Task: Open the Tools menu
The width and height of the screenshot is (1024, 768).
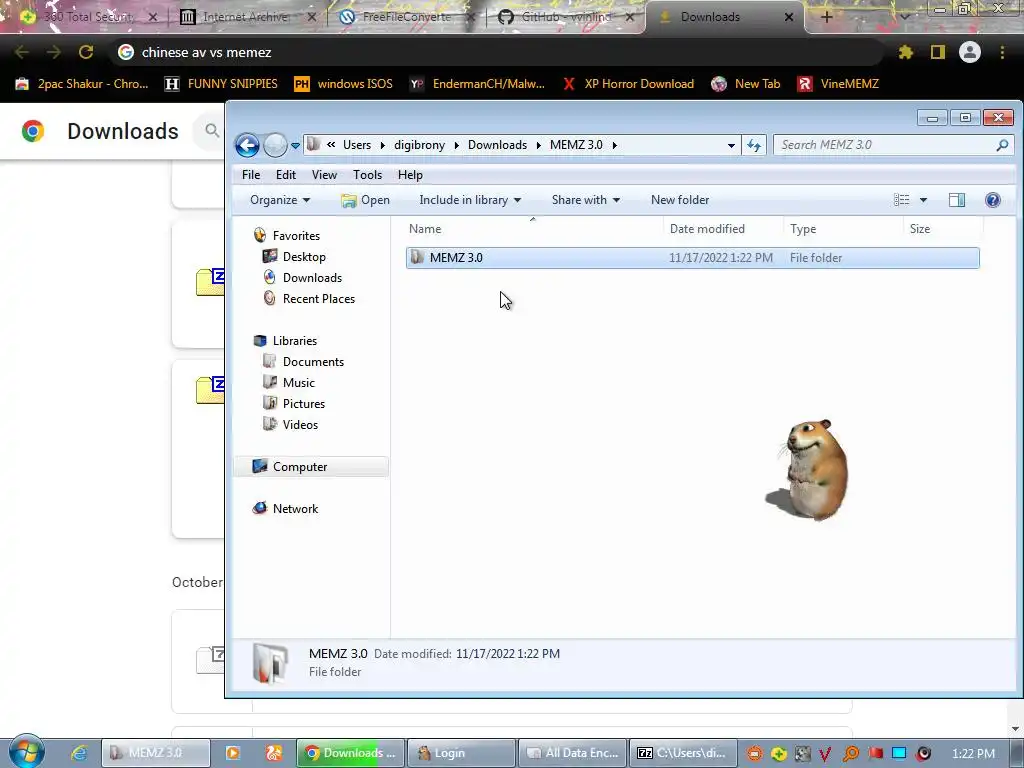Action: coord(367,175)
